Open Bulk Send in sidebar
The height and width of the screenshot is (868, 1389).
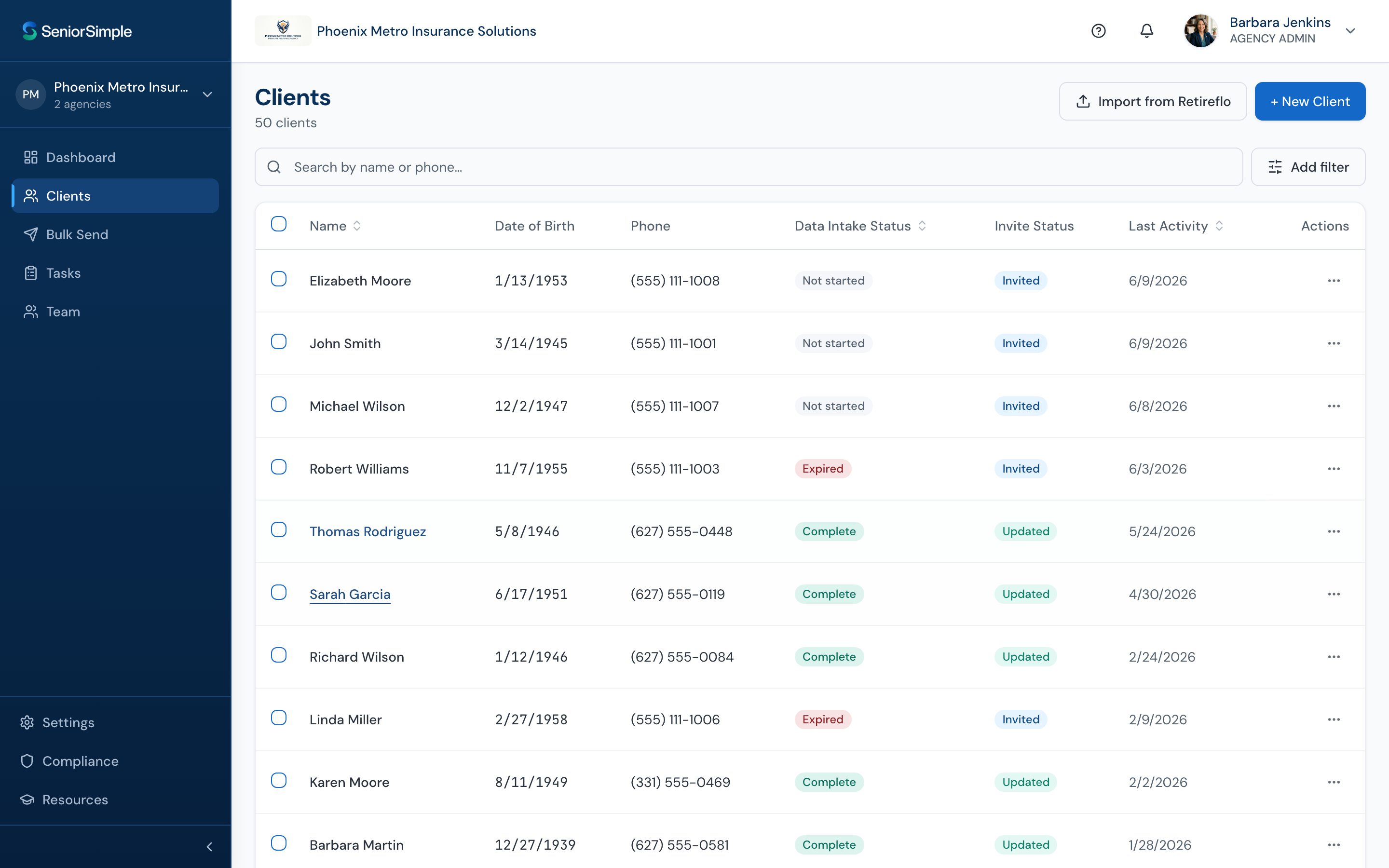(x=115, y=234)
